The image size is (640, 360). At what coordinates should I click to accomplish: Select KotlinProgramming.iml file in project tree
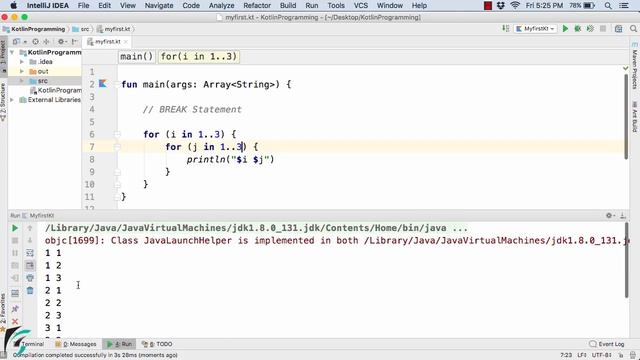click(x=56, y=90)
